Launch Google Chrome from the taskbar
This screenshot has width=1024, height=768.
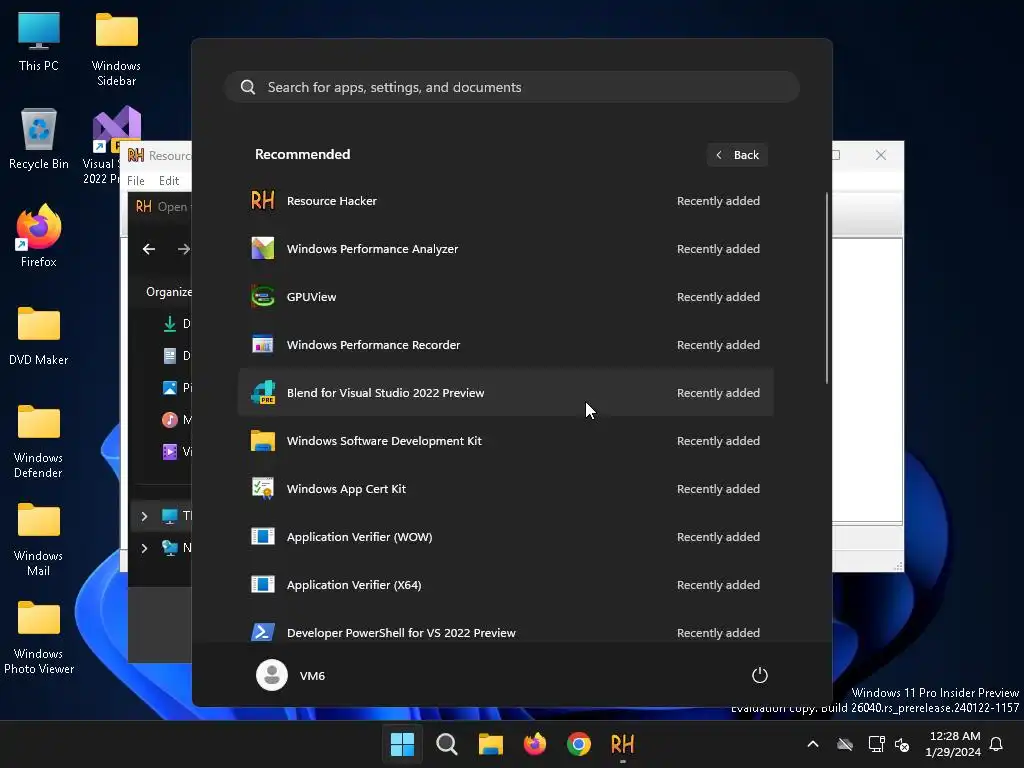pos(579,744)
